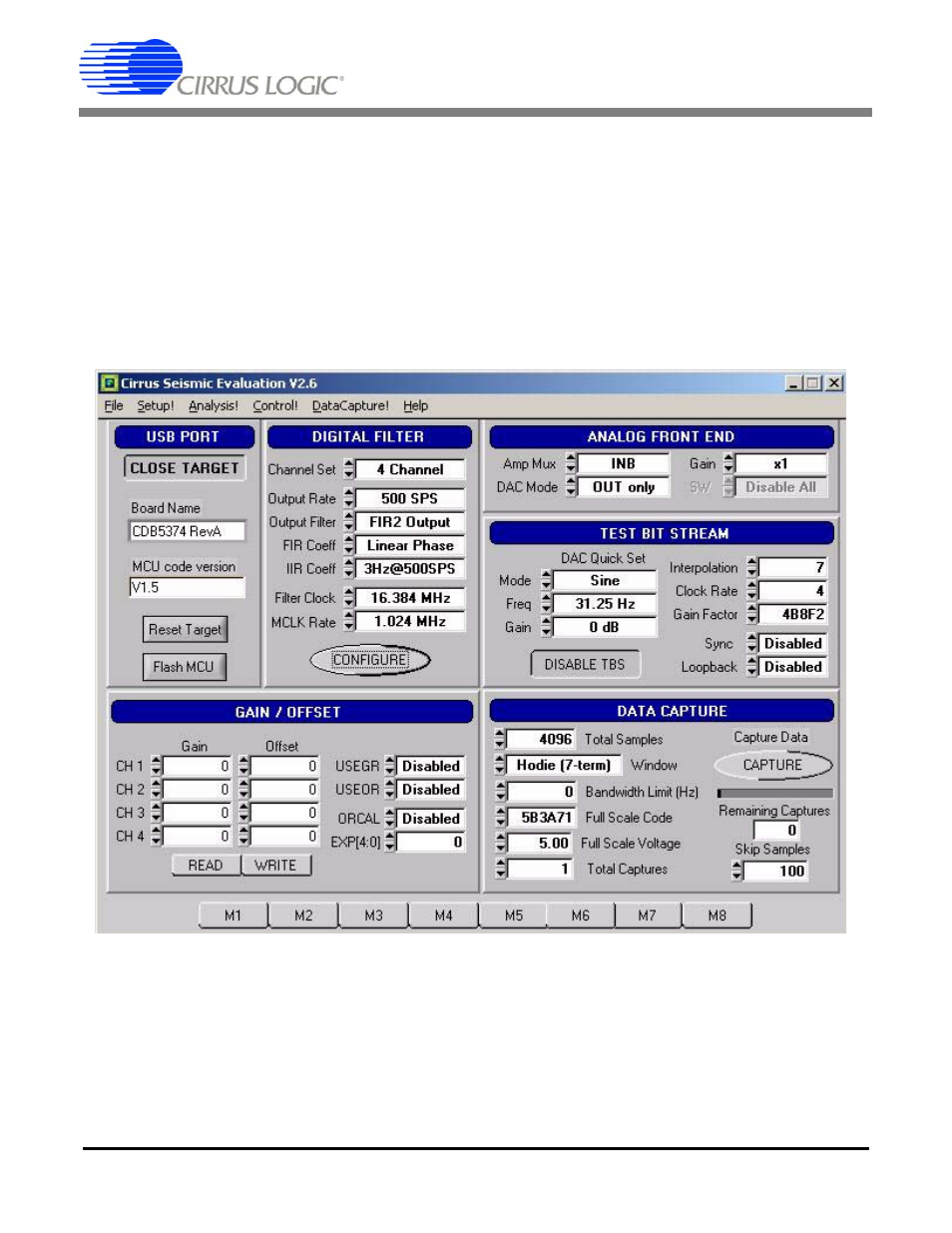Select the M3 macro button
Screen dimensions: 952x1233
(373, 916)
